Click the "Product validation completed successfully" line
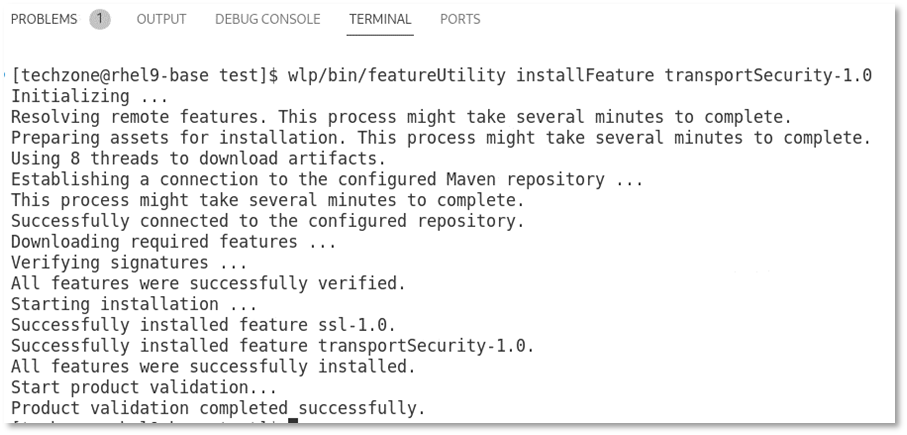The image size is (907, 435). tap(218, 408)
